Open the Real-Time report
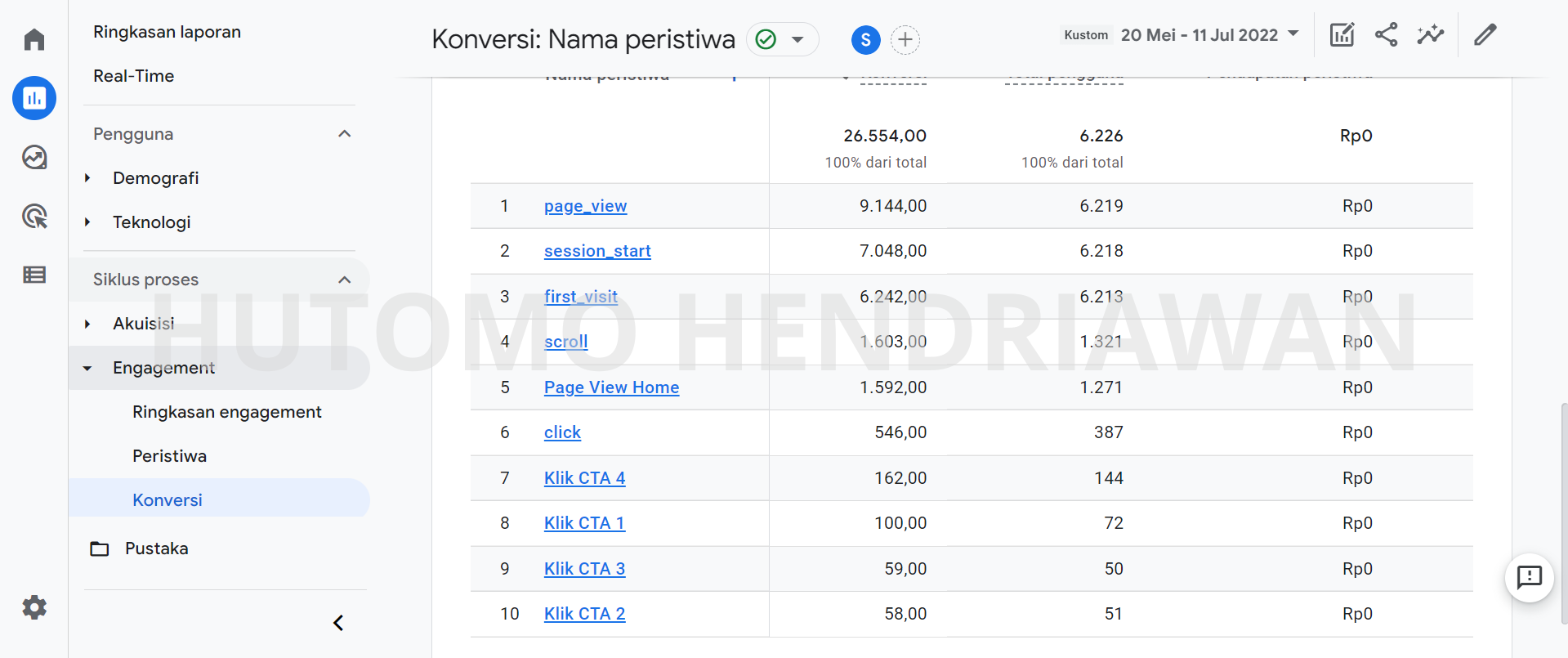Viewport: 1568px width, 658px height. [133, 76]
